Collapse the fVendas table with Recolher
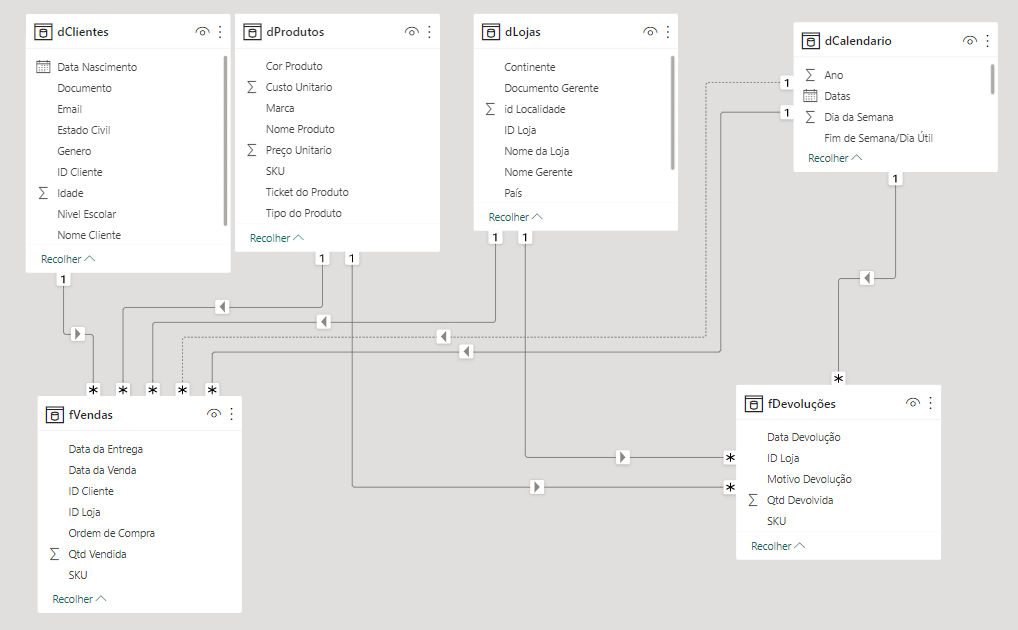Image resolution: width=1018 pixels, height=630 pixels. coord(79,599)
